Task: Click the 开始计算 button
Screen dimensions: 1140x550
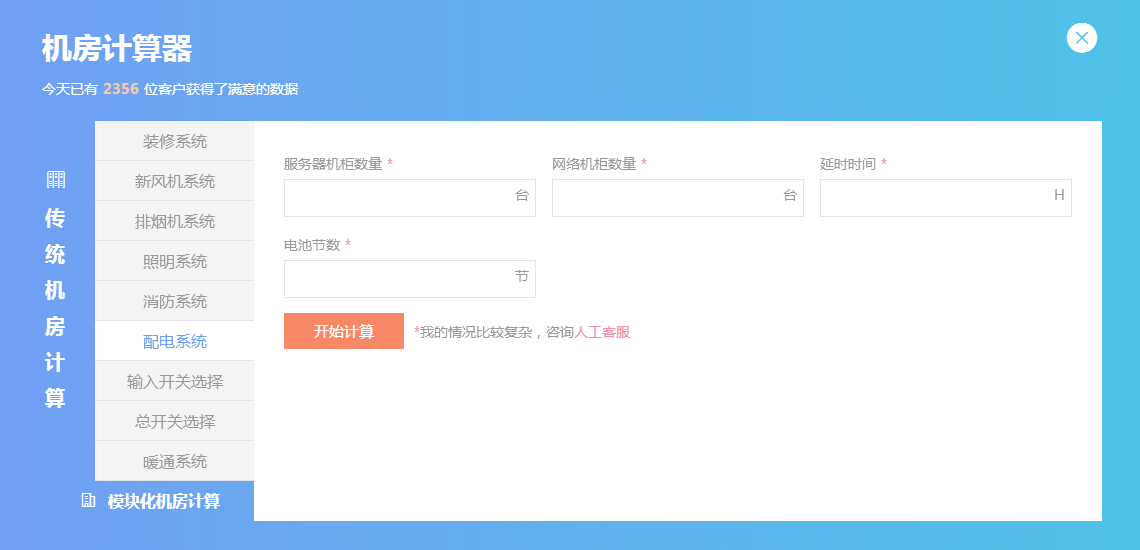Action: click(x=344, y=331)
